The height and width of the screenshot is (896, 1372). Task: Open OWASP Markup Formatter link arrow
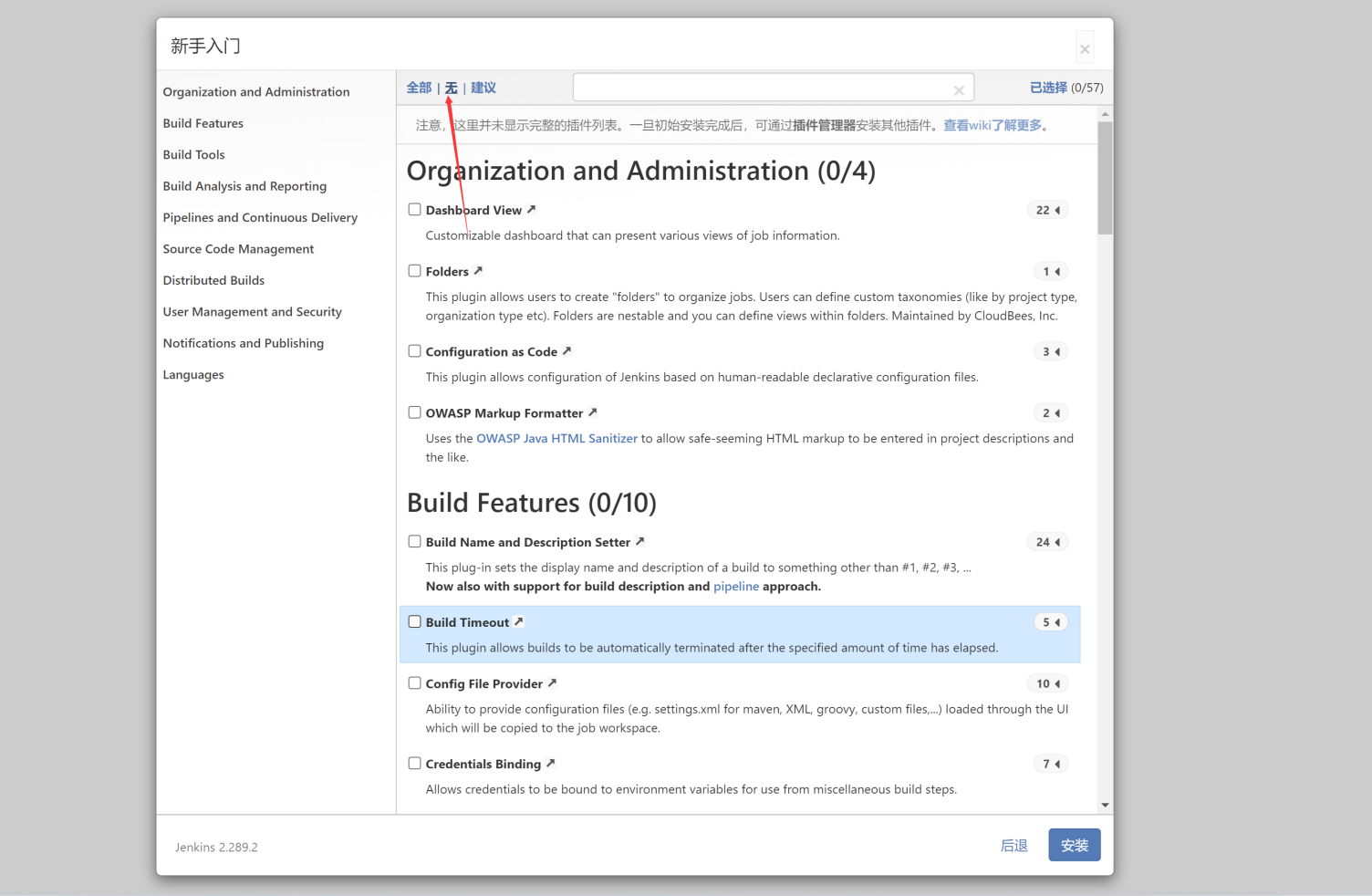pyautogui.click(x=592, y=412)
